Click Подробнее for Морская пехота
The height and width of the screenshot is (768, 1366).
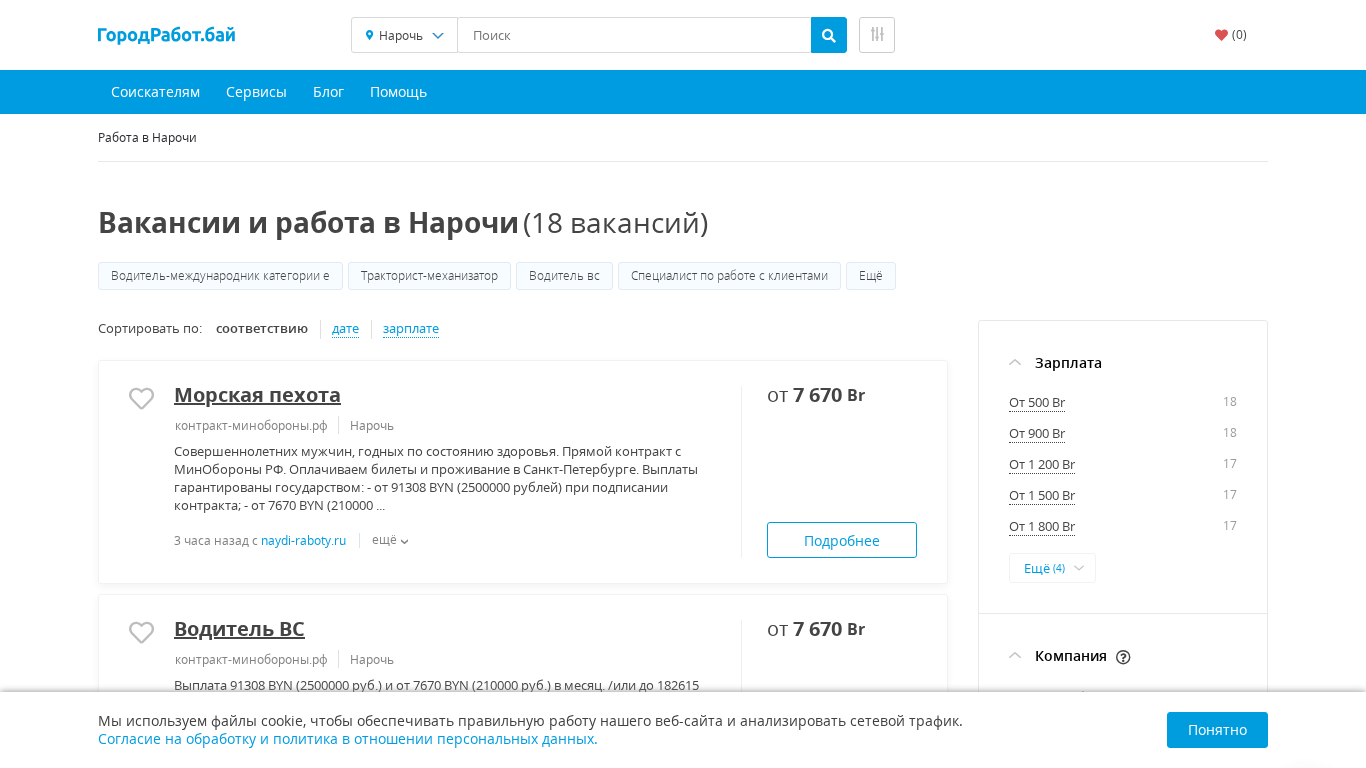(842, 540)
